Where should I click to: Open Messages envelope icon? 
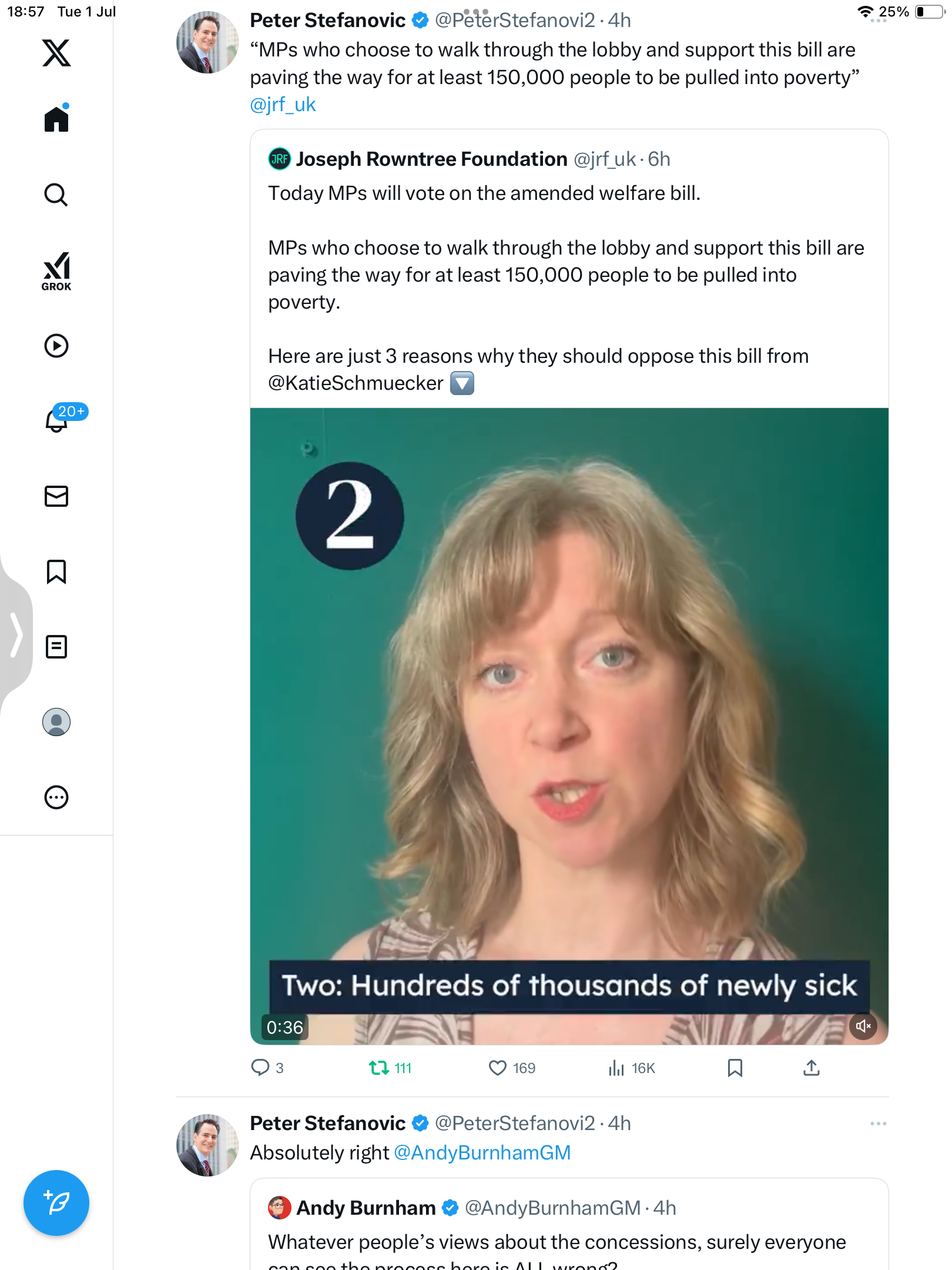pos(56,496)
